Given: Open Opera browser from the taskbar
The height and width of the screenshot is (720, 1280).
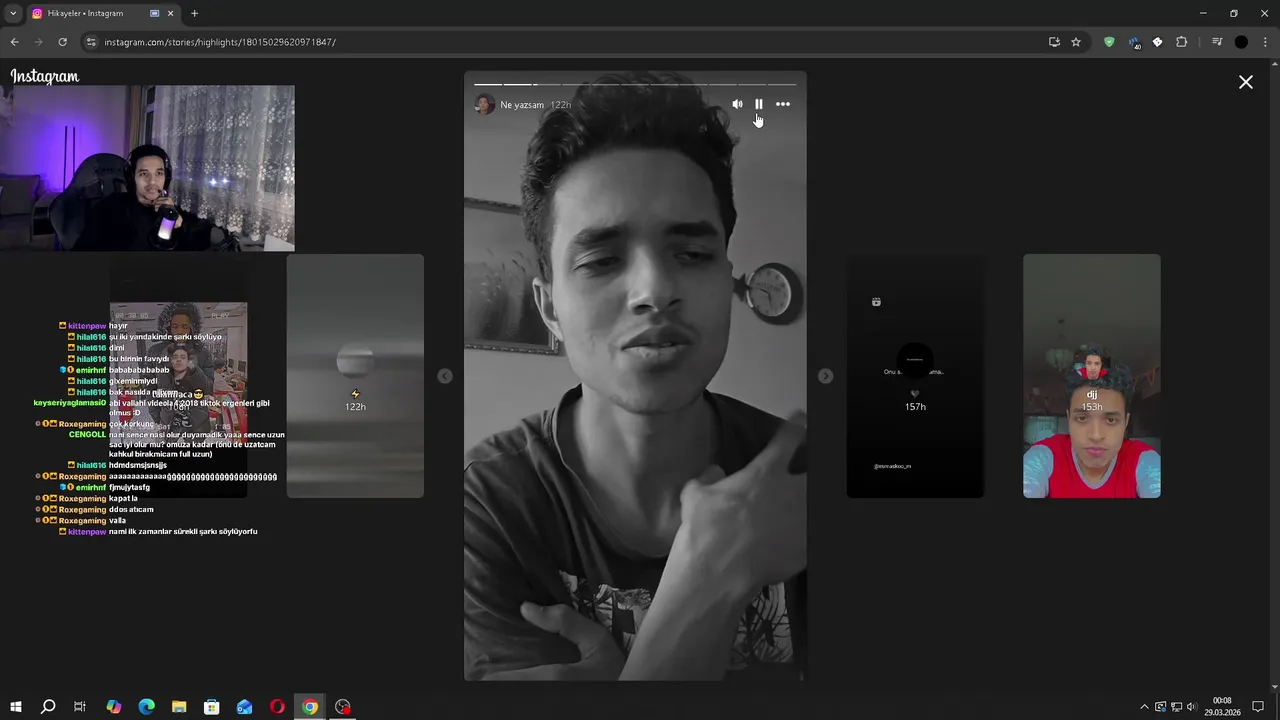Looking at the screenshot, I should tap(277, 707).
